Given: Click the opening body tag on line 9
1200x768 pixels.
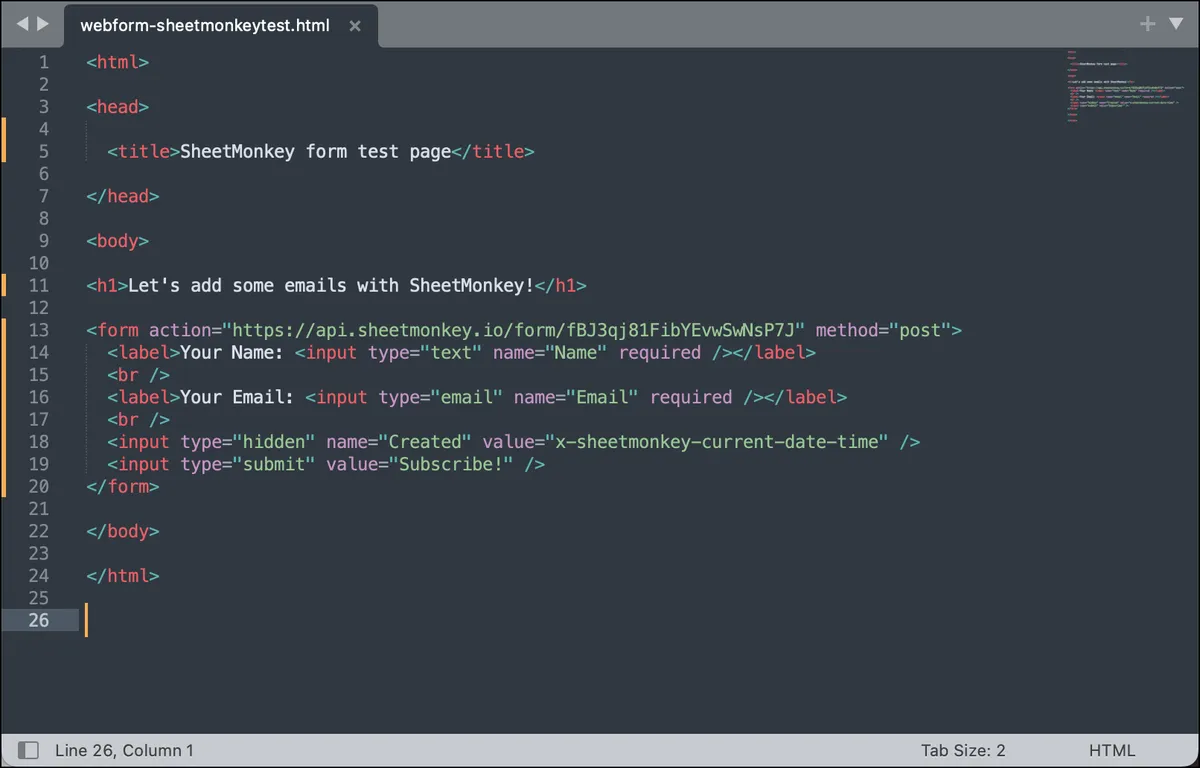Looking at the screenshot, I should (117, 241).
